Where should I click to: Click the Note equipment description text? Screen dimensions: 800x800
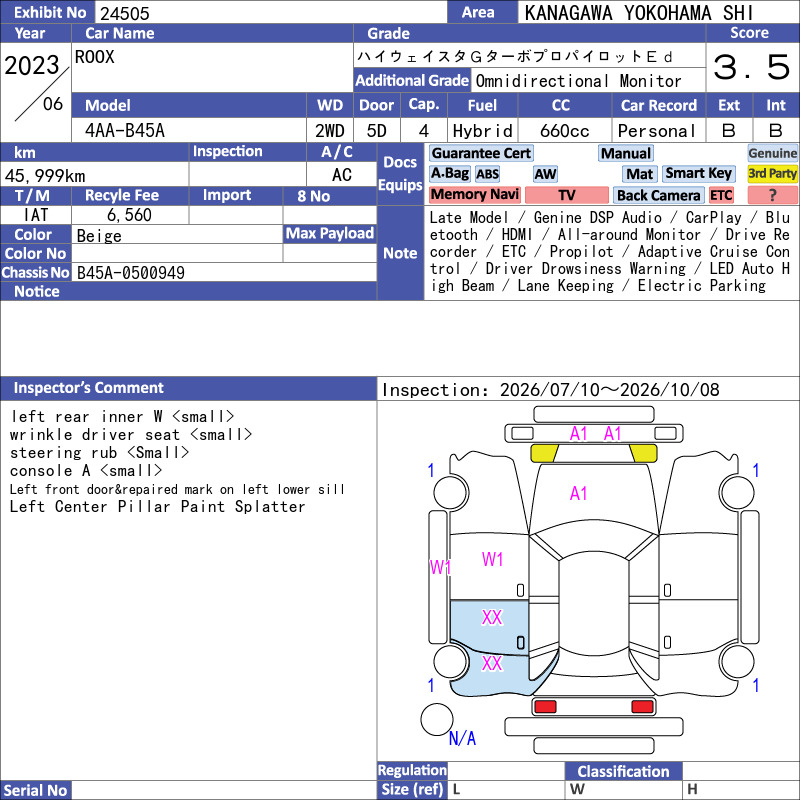tap(609, 252)
